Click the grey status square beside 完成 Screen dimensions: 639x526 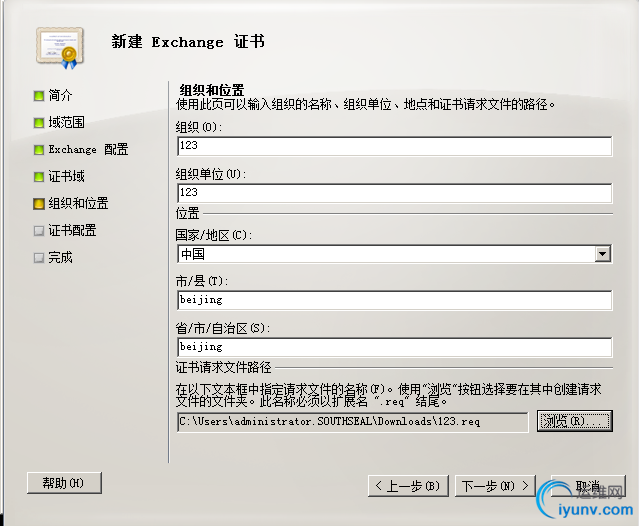point(39,258)
